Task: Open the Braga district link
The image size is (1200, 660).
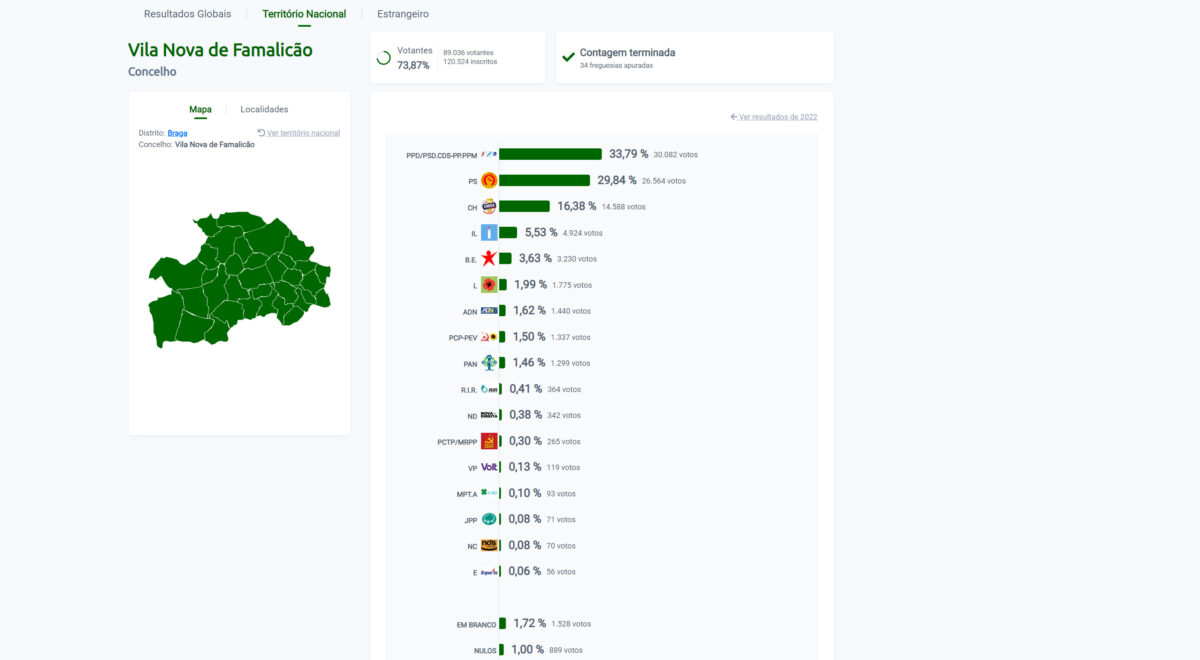Action: tap(177, 133)
